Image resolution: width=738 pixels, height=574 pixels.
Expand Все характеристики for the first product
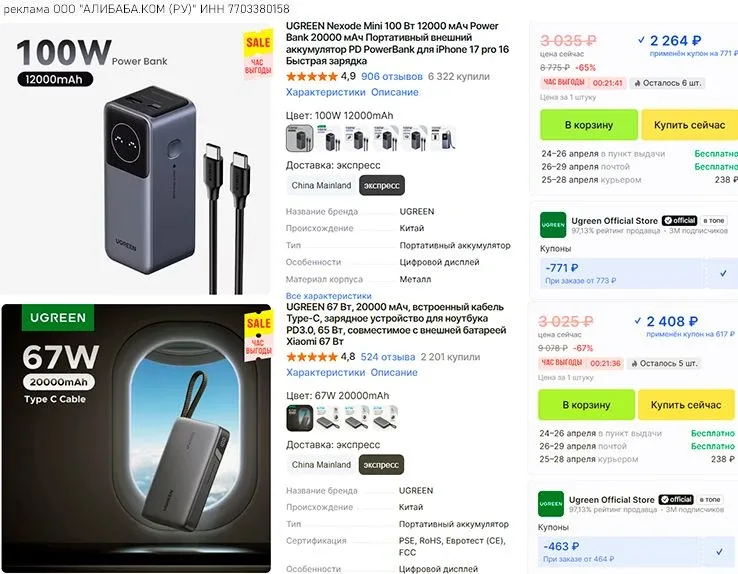[x=329, y=296]
